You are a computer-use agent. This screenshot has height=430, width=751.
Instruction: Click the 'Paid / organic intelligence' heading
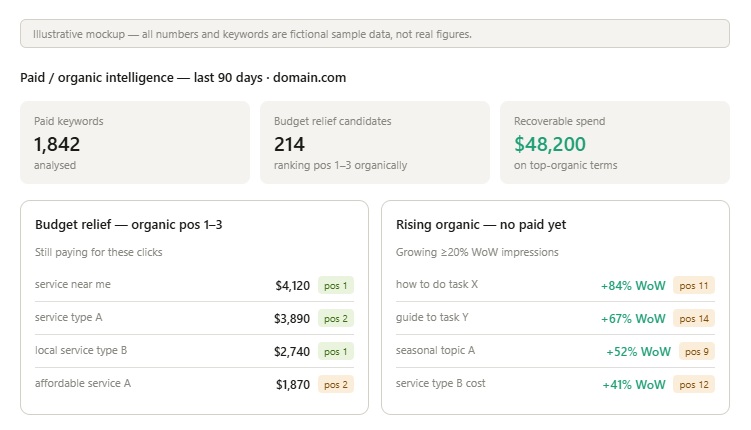(x=183, y=78)
